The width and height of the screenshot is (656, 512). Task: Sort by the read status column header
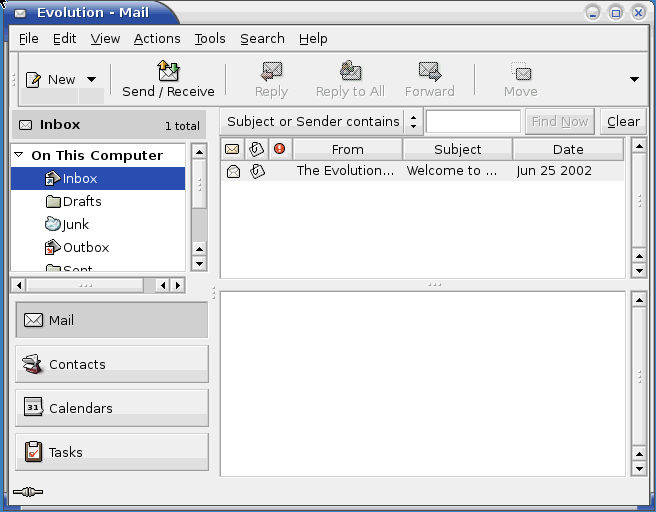coord(232,149)
